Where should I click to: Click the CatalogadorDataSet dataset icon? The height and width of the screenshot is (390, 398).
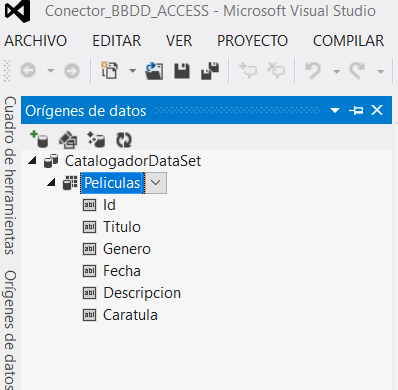51,161
